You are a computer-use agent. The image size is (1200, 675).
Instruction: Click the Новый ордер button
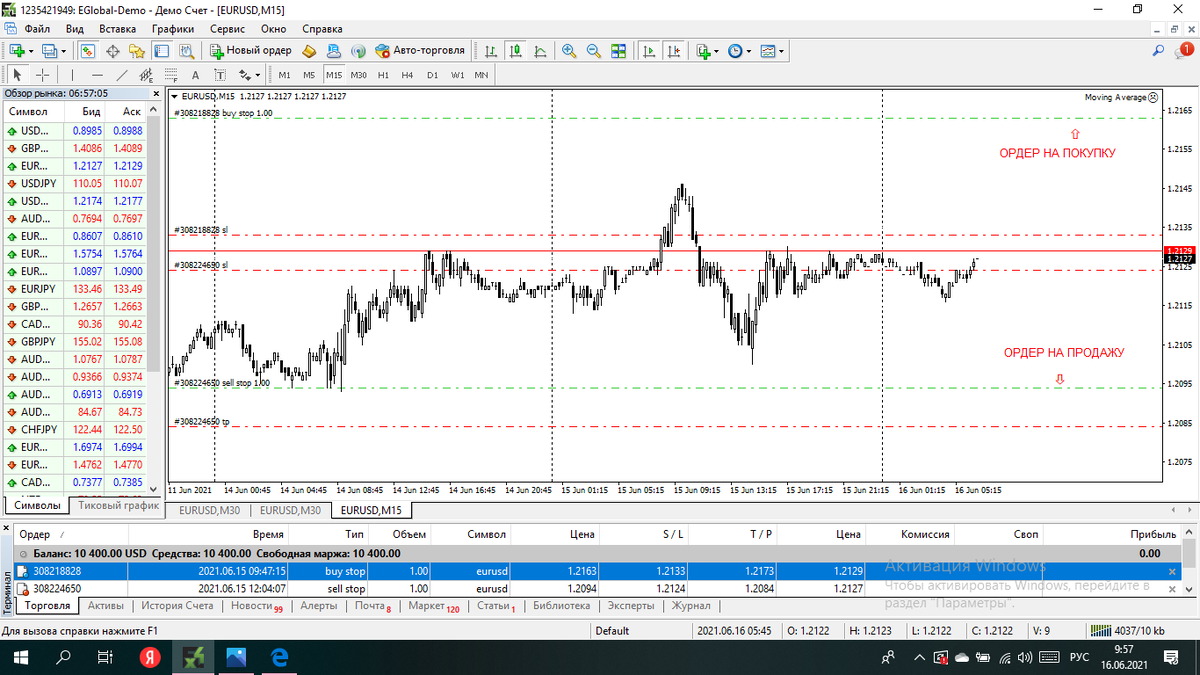tap(250, 50)
